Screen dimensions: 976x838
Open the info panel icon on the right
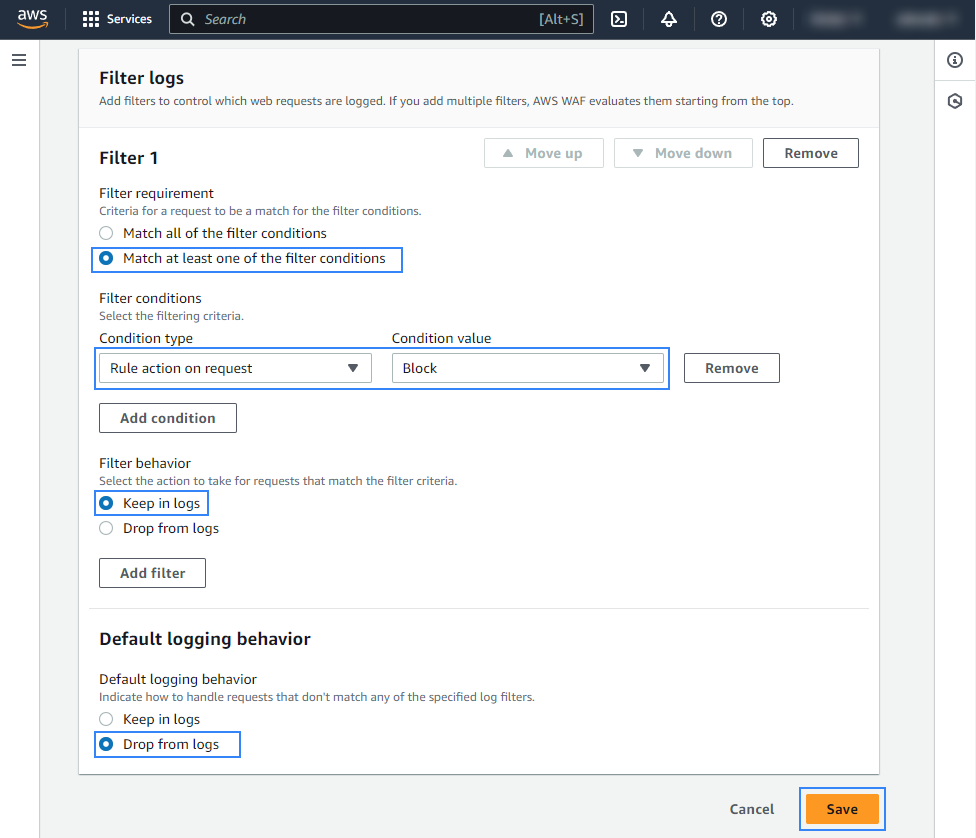coord(955,61)
